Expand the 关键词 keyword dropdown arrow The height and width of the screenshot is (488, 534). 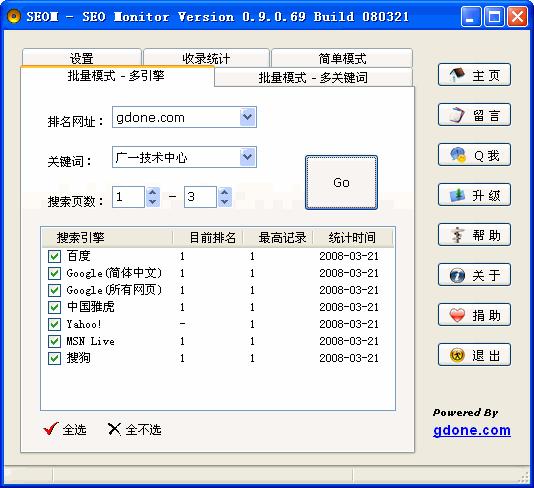[x=248, y=157]
